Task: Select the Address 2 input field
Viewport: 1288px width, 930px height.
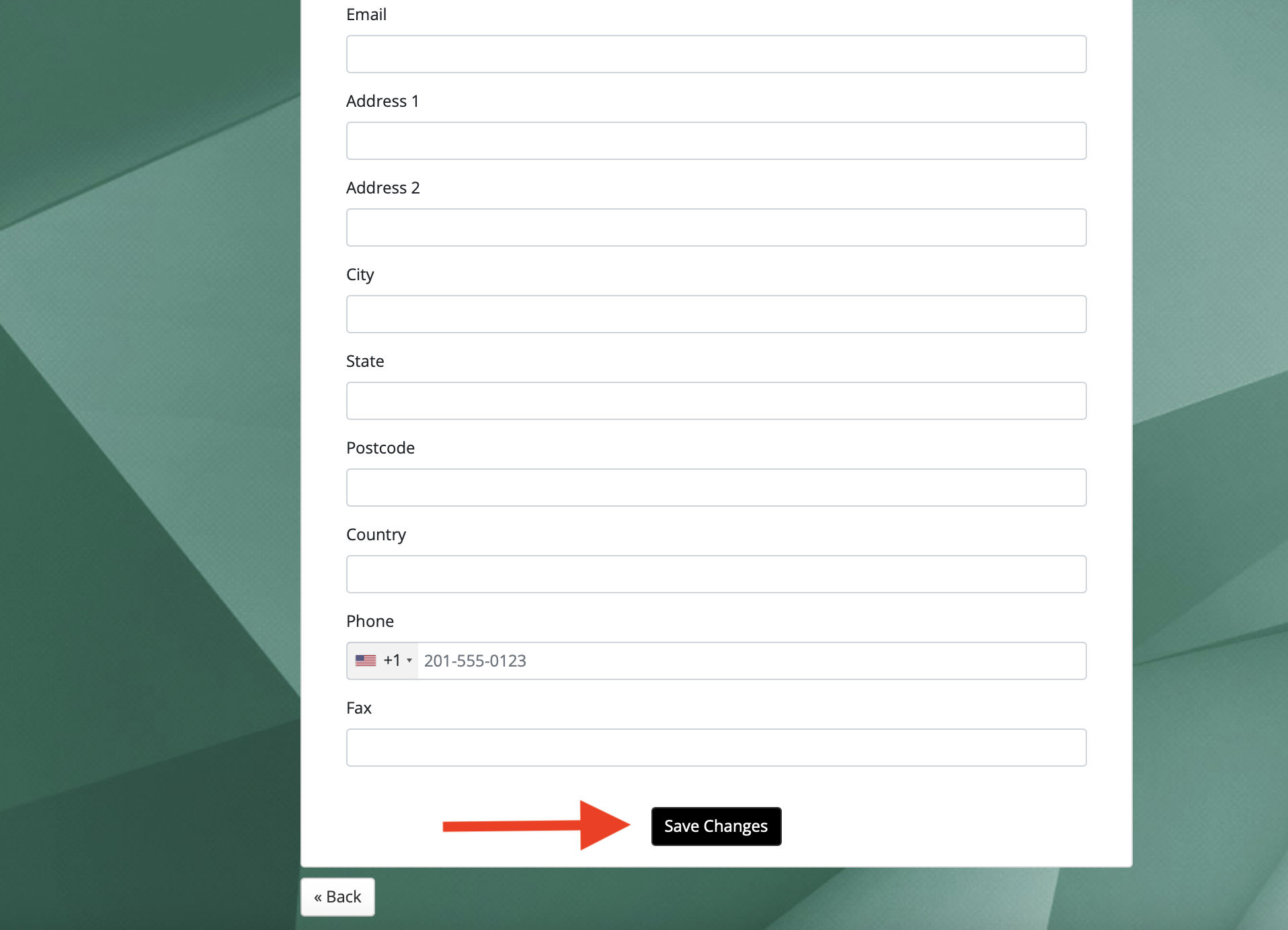Action: (716, 228)
